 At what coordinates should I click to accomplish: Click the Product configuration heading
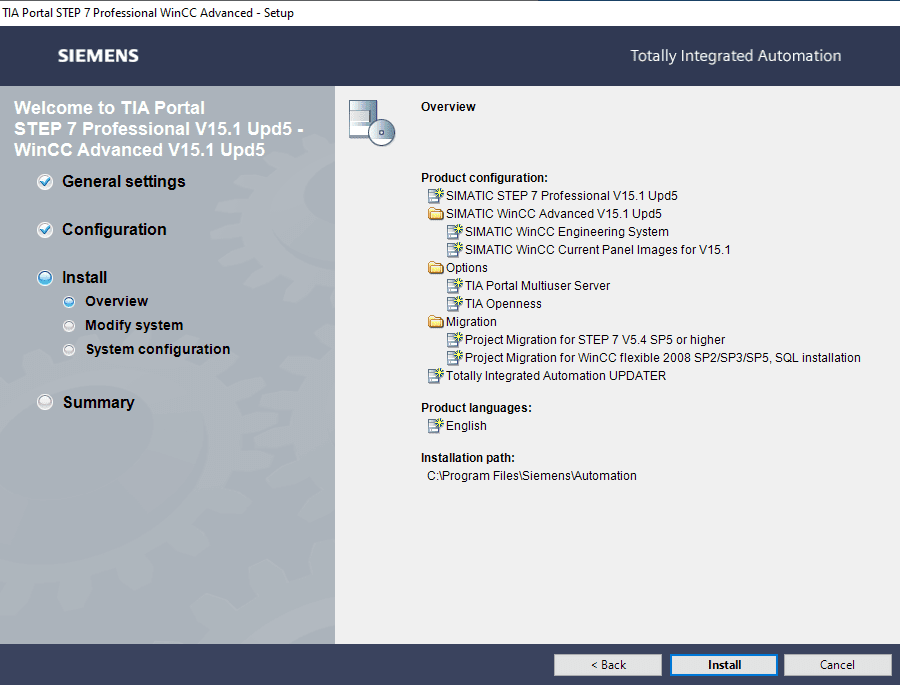click(484, 178)
